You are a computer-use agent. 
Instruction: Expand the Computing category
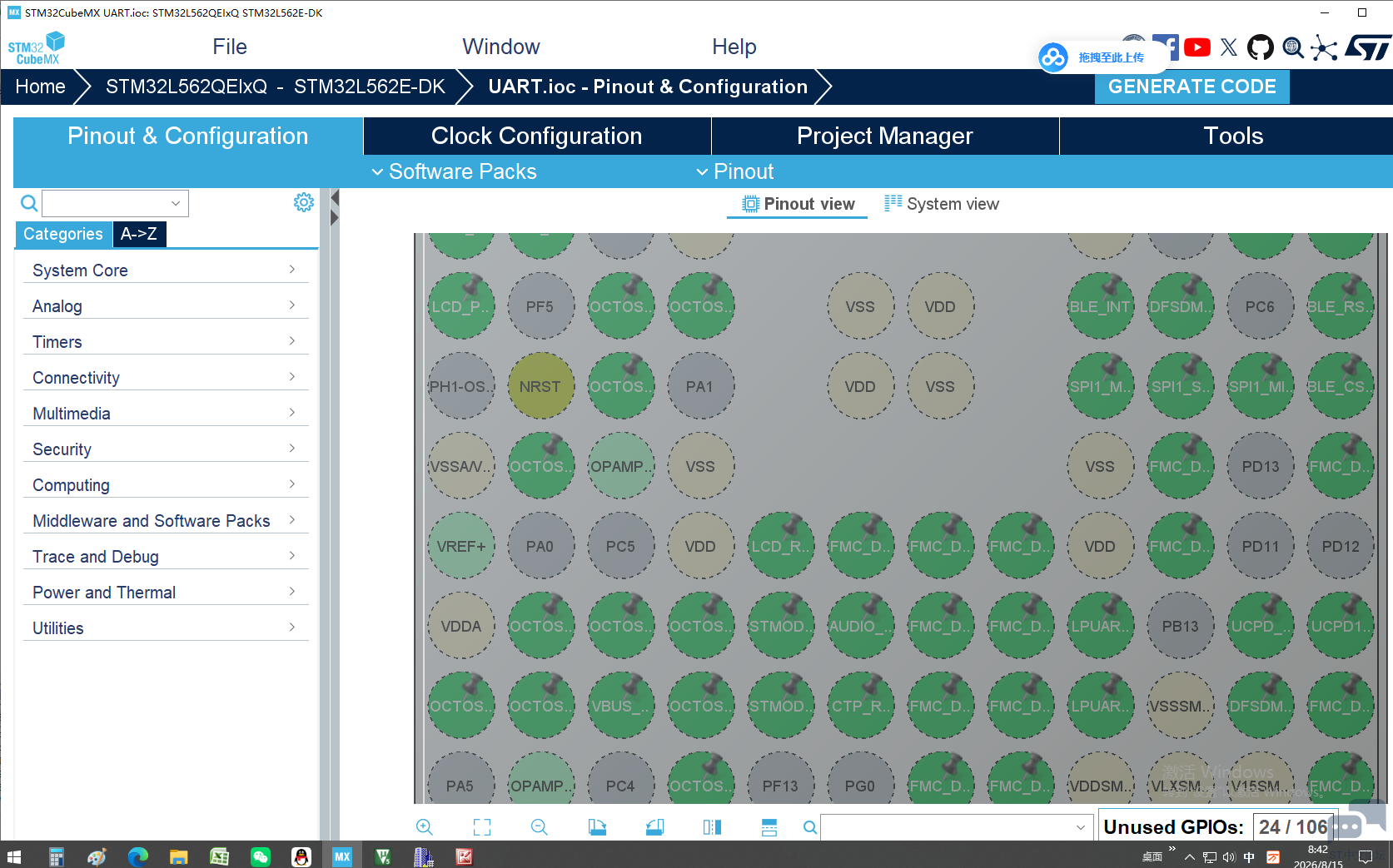(166, 485)
